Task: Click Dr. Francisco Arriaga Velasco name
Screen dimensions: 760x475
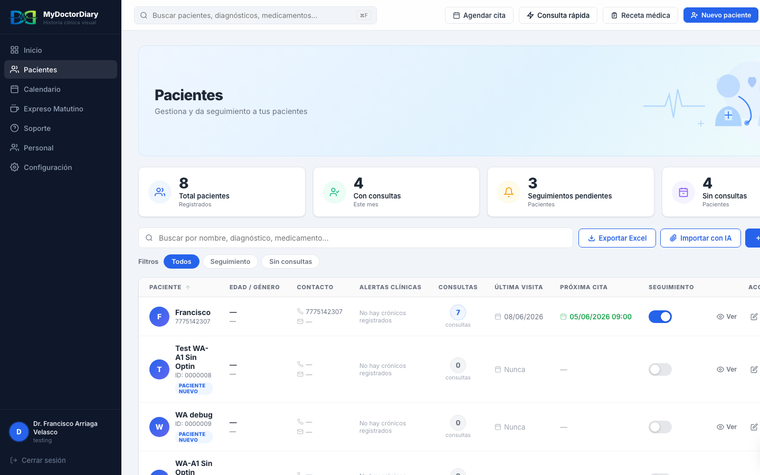Action: [x=65, y=428]
